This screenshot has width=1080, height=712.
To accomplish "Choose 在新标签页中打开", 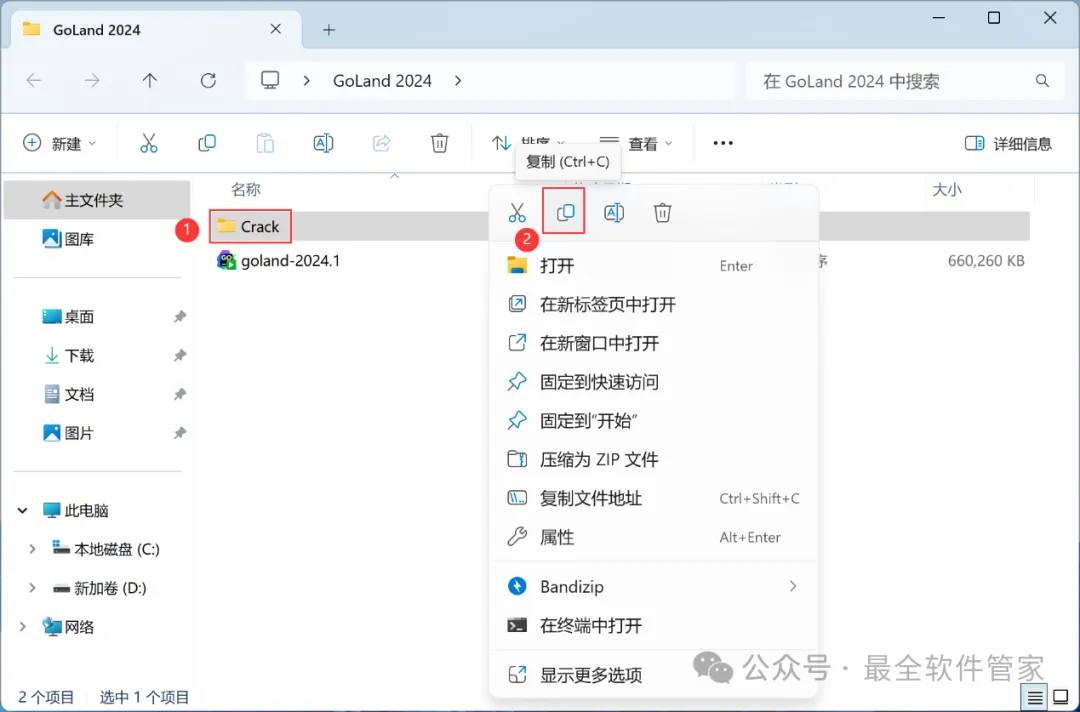I will tap(653, 304).
